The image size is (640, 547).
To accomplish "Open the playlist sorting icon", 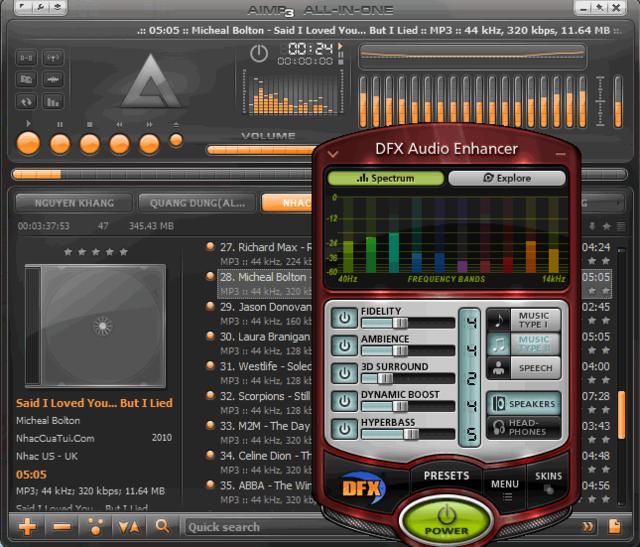I will [x=128, y=527].
